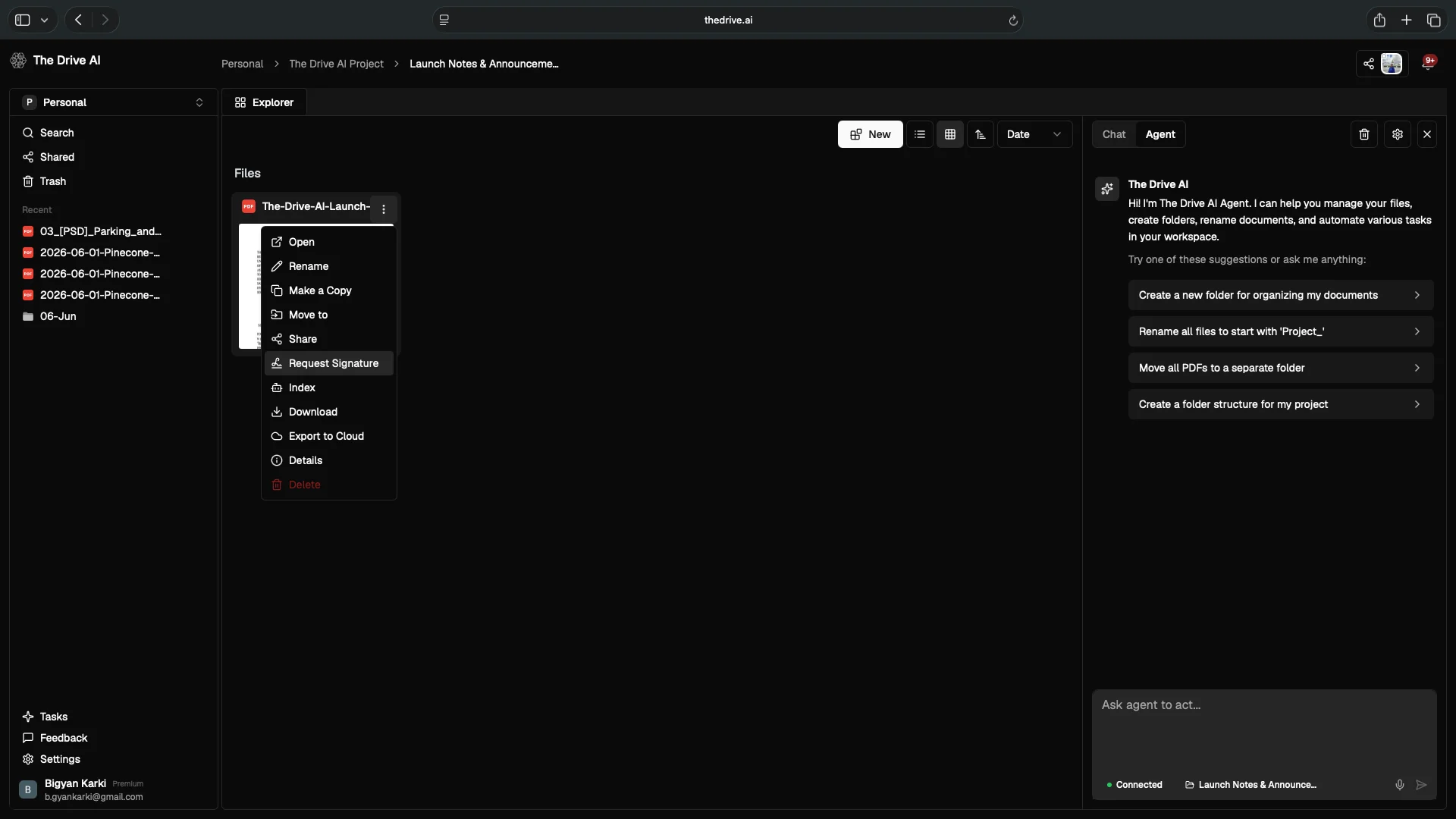Screen dimensions: 1456x819
Task: Choose Request Signature menu entry
Action: click(329, 363)
